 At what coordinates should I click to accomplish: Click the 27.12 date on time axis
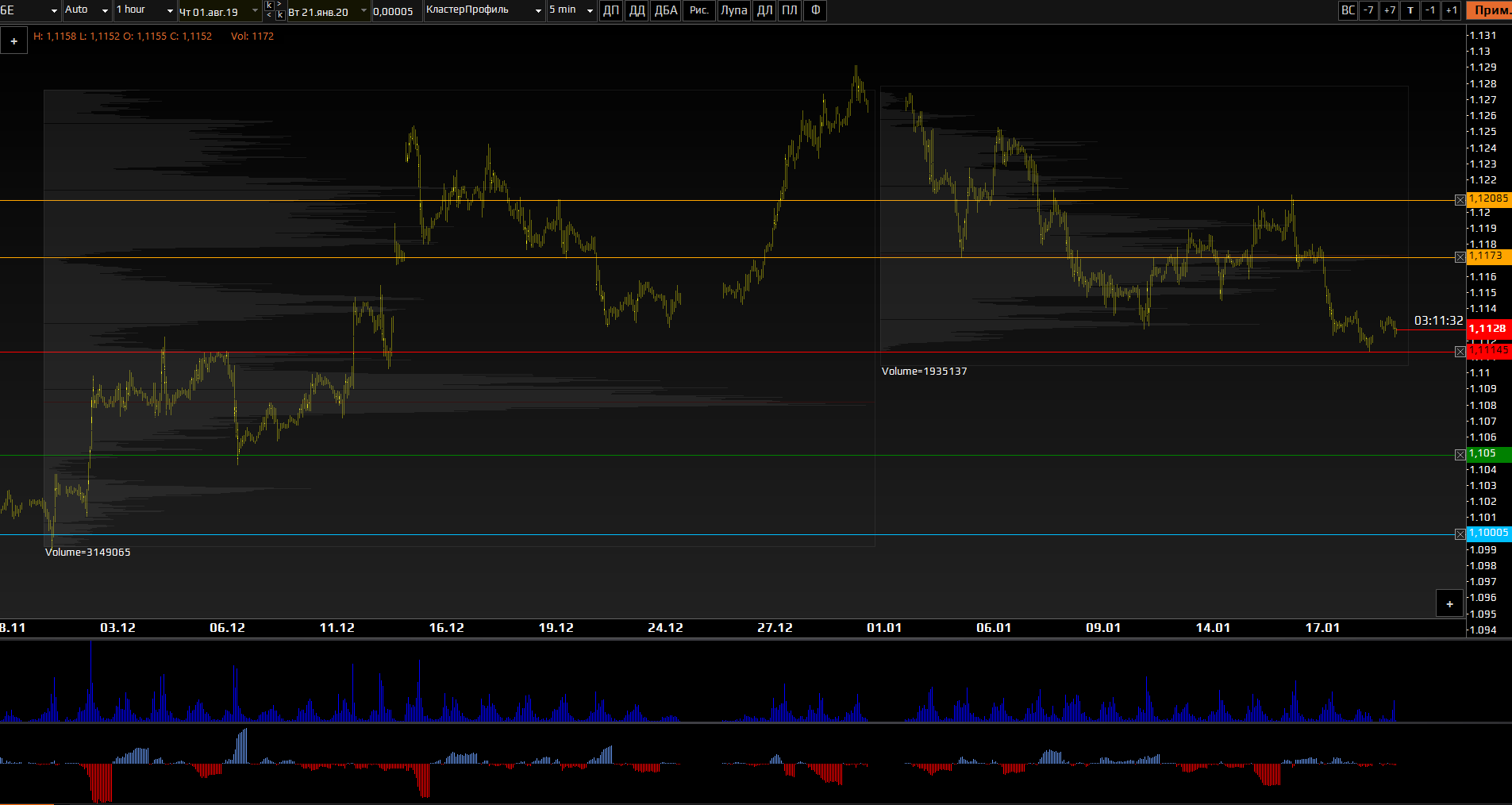775,628
